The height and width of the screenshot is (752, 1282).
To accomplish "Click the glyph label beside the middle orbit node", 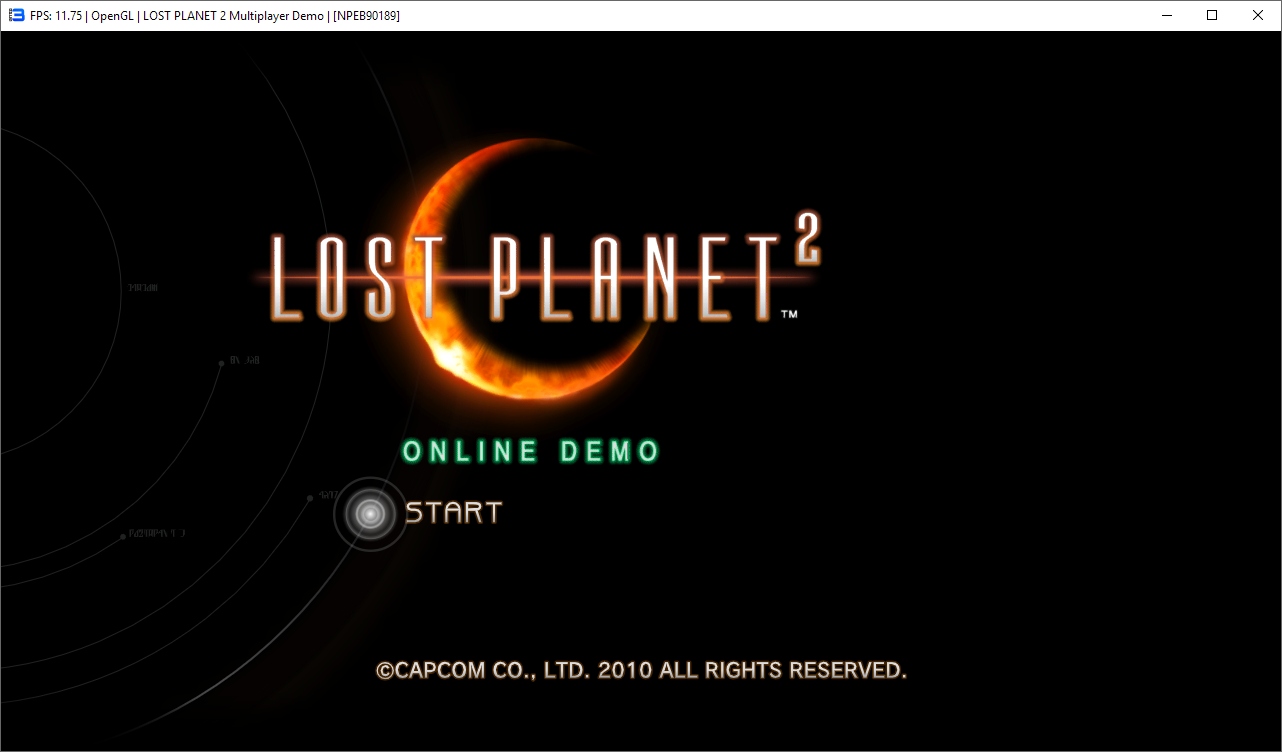I will (x=245, y=359).
